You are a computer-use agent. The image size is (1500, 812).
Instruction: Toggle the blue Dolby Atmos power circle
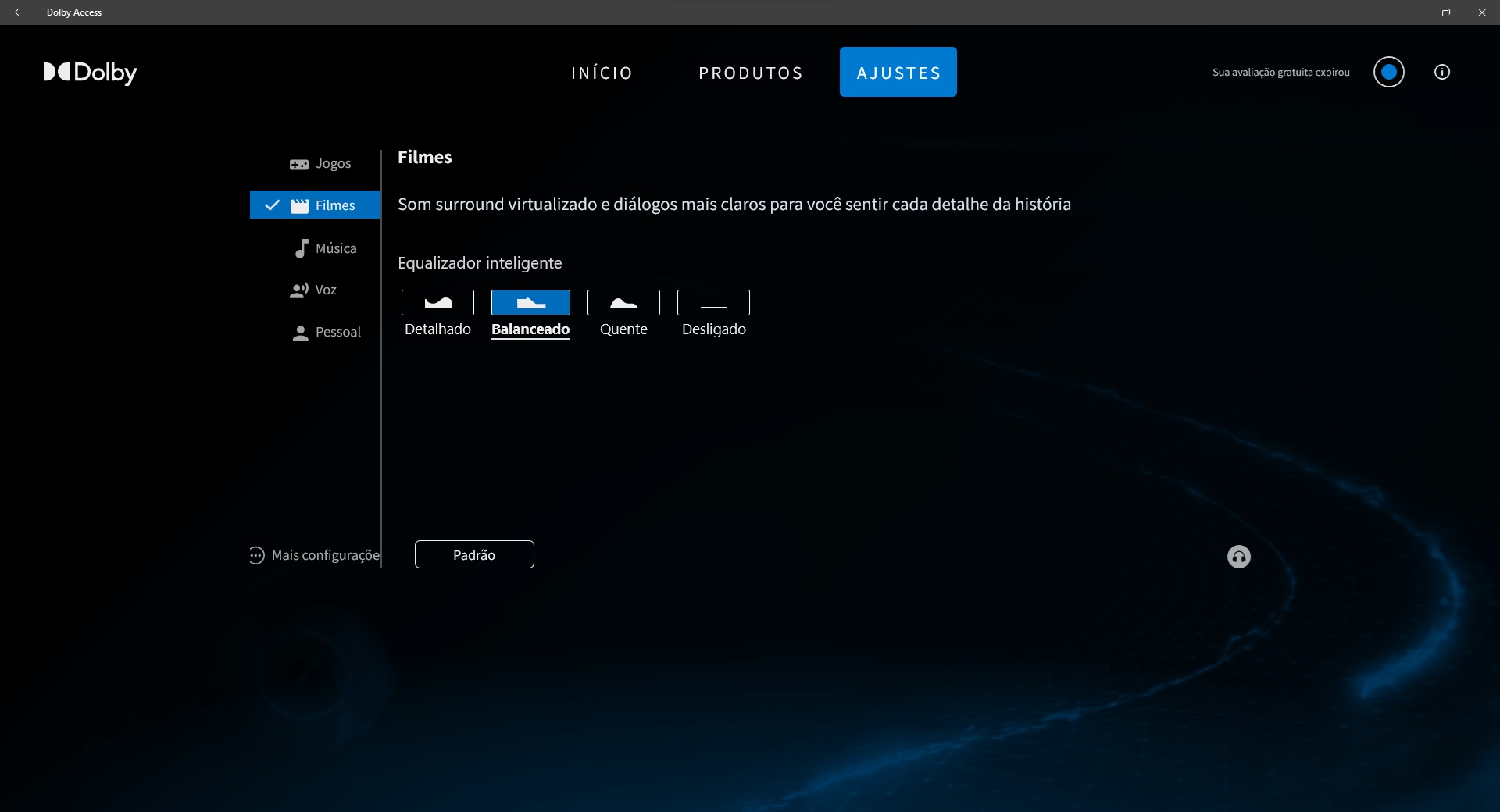(x=1389, y=72)
